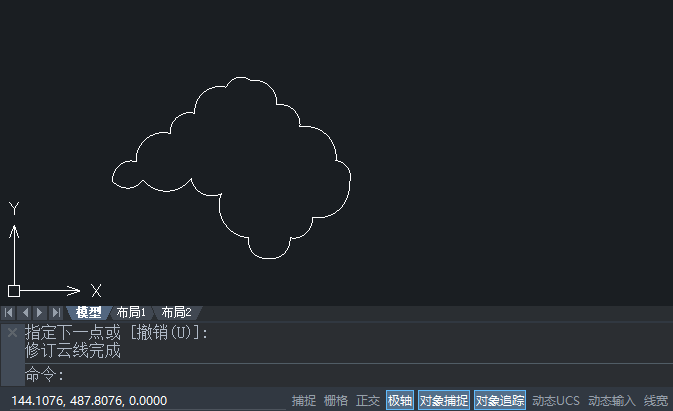
Task: Jump to last layout tab arrow
Action: pos(56,313)
